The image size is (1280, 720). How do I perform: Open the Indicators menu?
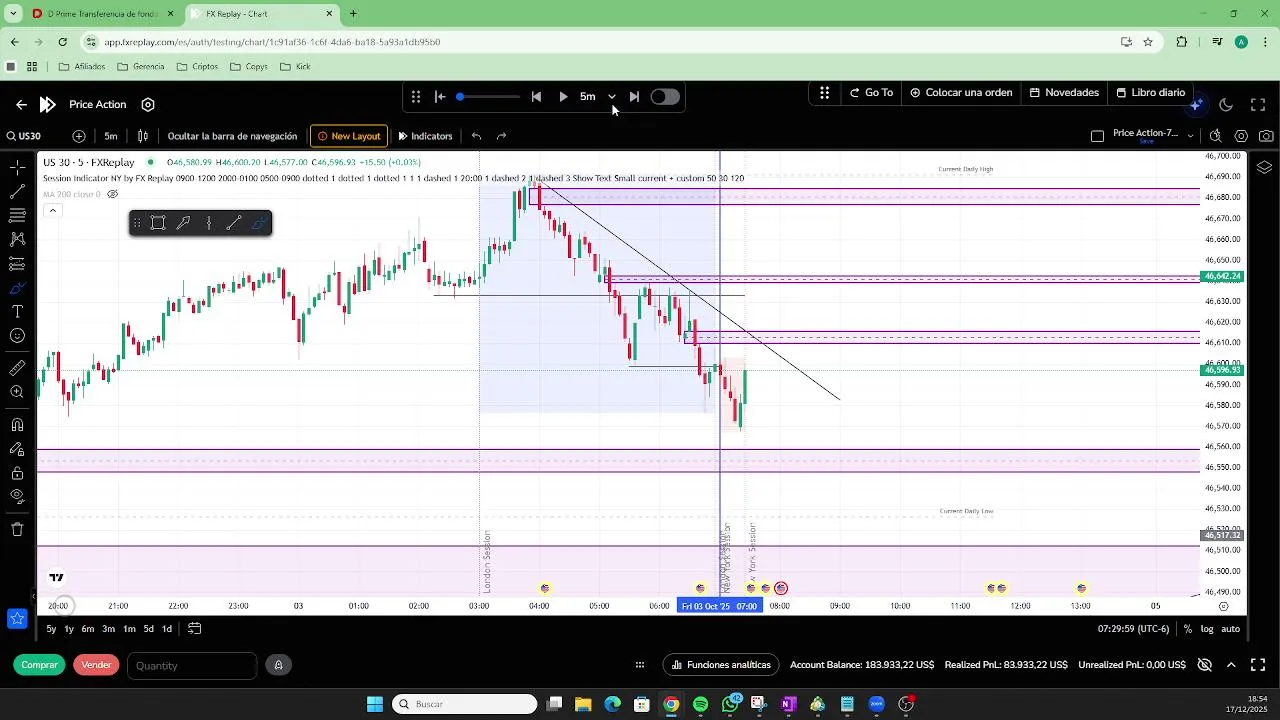click(425, 136)
